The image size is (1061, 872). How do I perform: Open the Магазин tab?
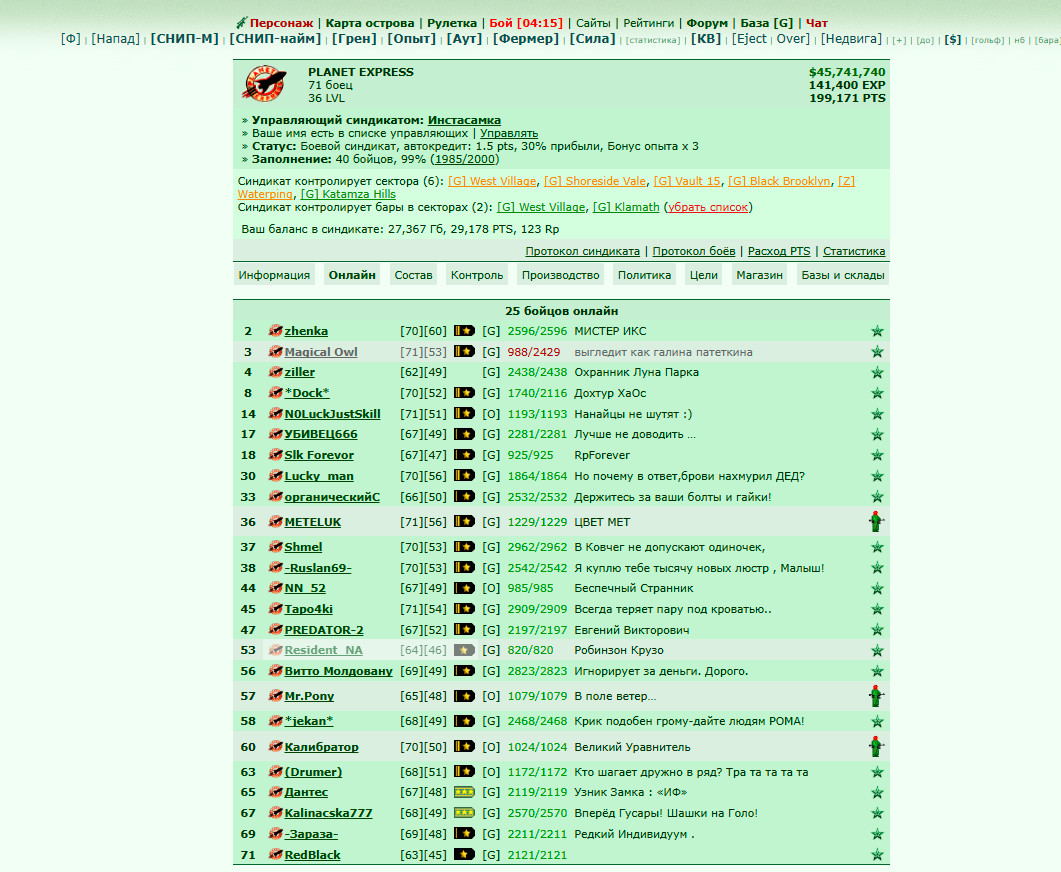(759, 275)
